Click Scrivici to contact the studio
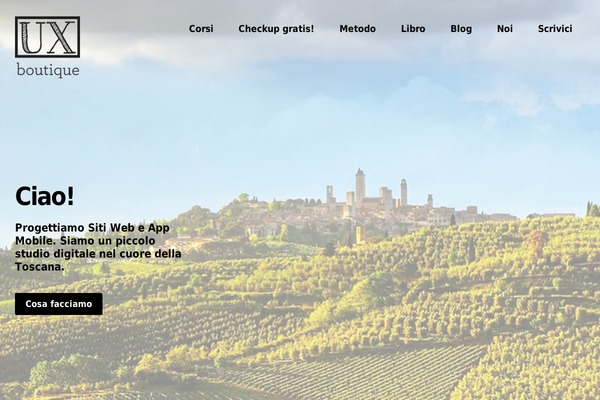Screen dimensions: 600x400 [x=555, y=29]
